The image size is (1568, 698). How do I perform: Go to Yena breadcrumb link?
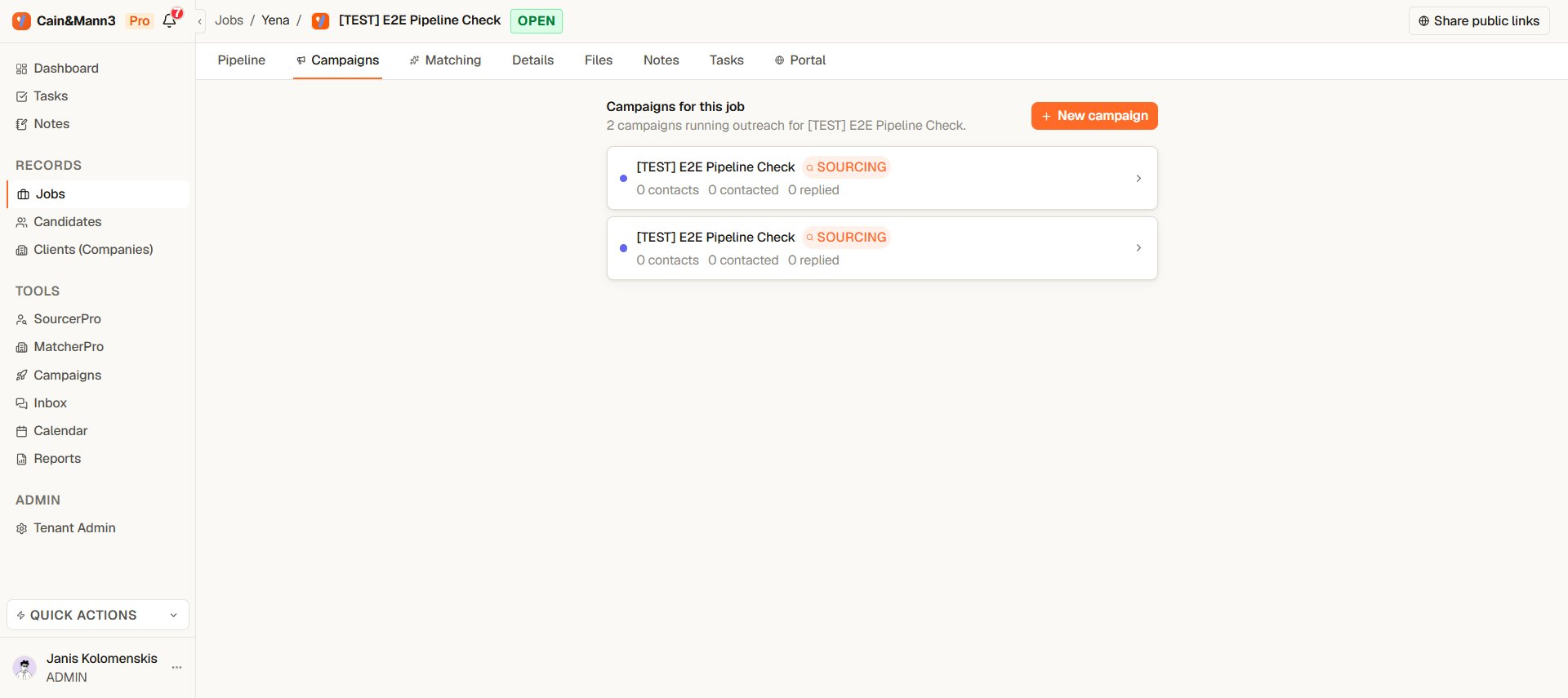(275, 20)
